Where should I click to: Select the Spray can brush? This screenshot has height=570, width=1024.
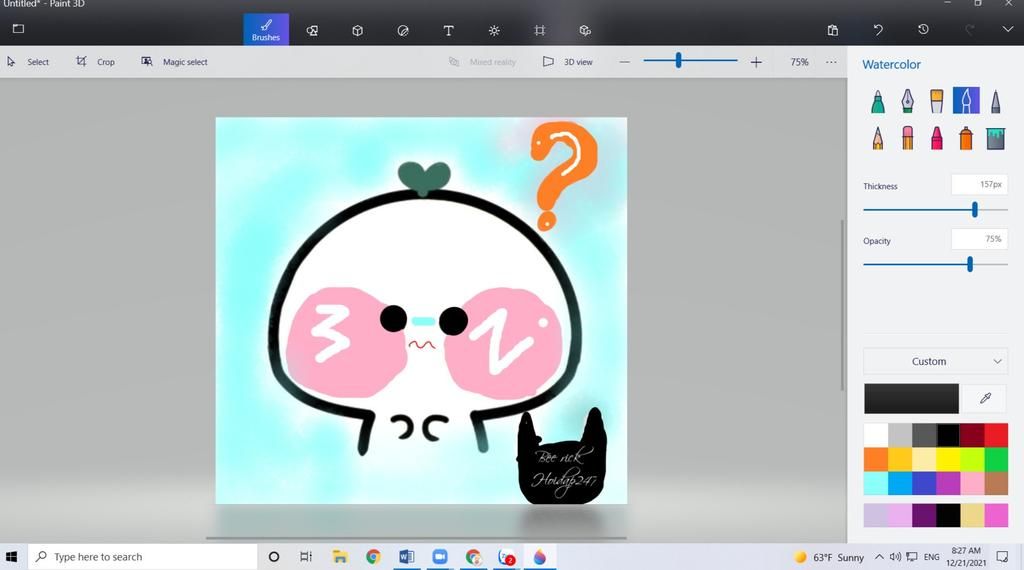pos(966,138)
